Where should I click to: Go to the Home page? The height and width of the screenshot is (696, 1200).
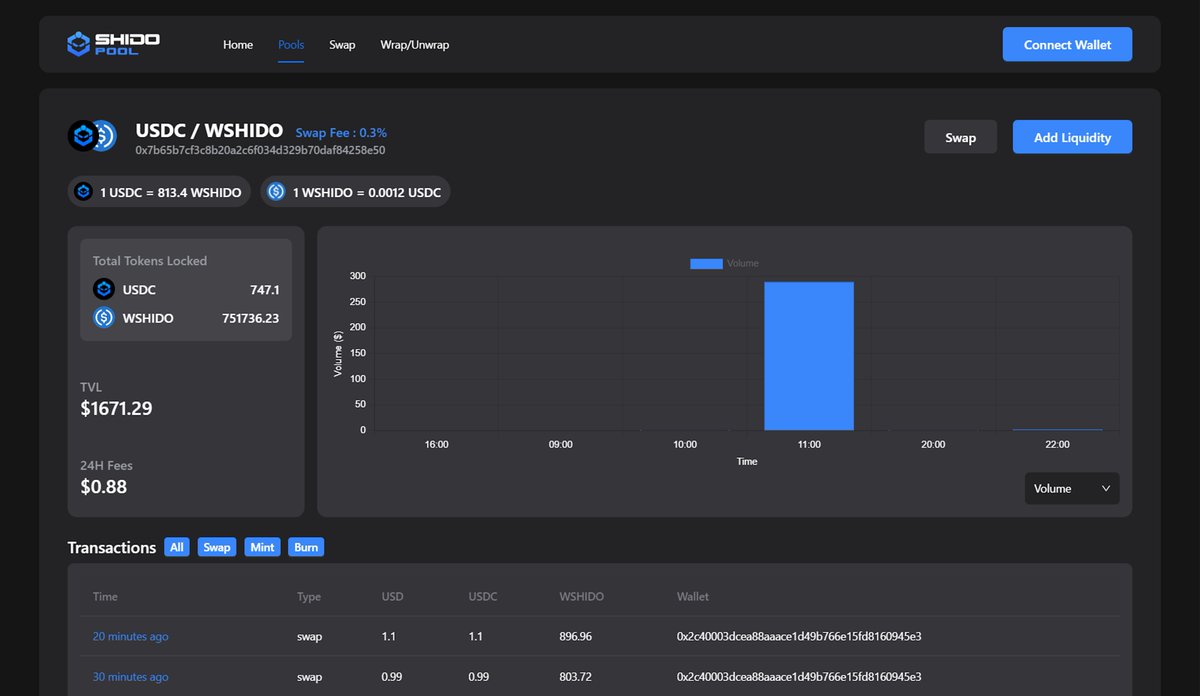coord(238,45)
